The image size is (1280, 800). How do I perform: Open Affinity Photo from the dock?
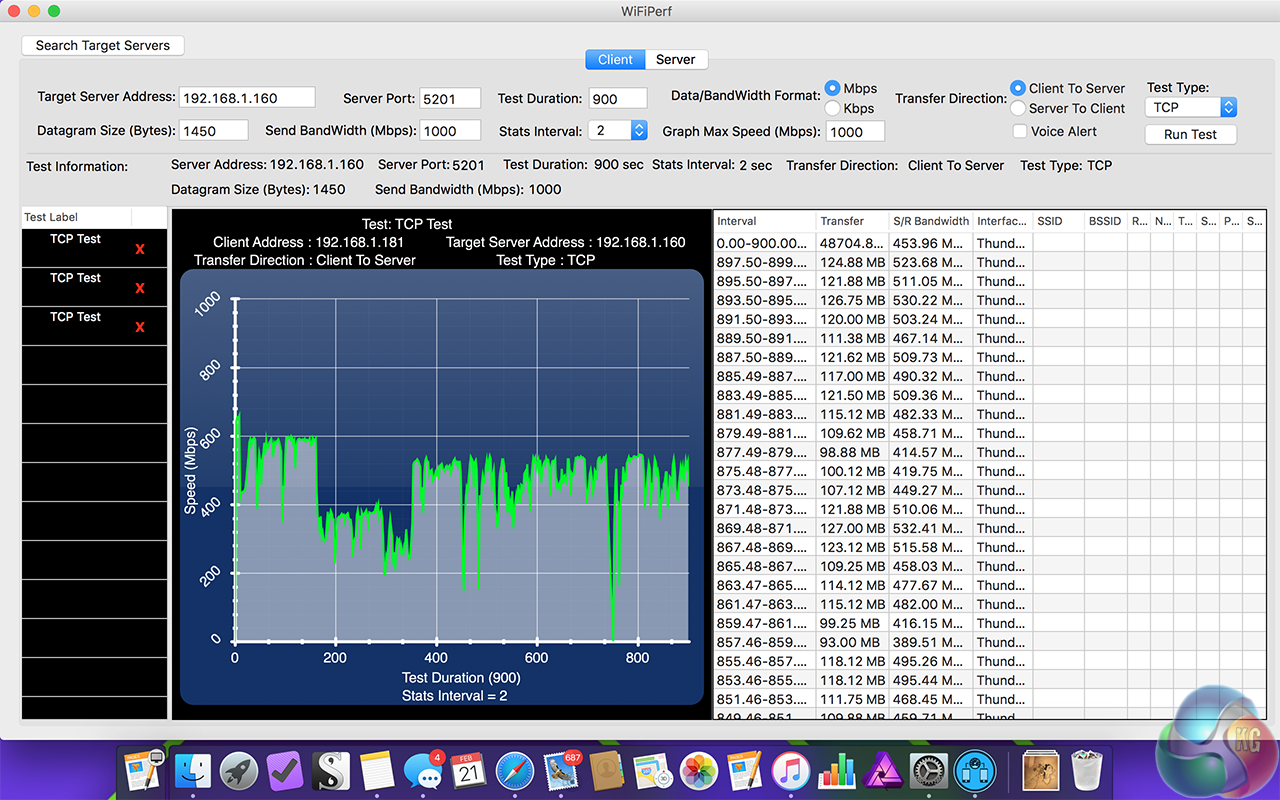pos(882,771)
